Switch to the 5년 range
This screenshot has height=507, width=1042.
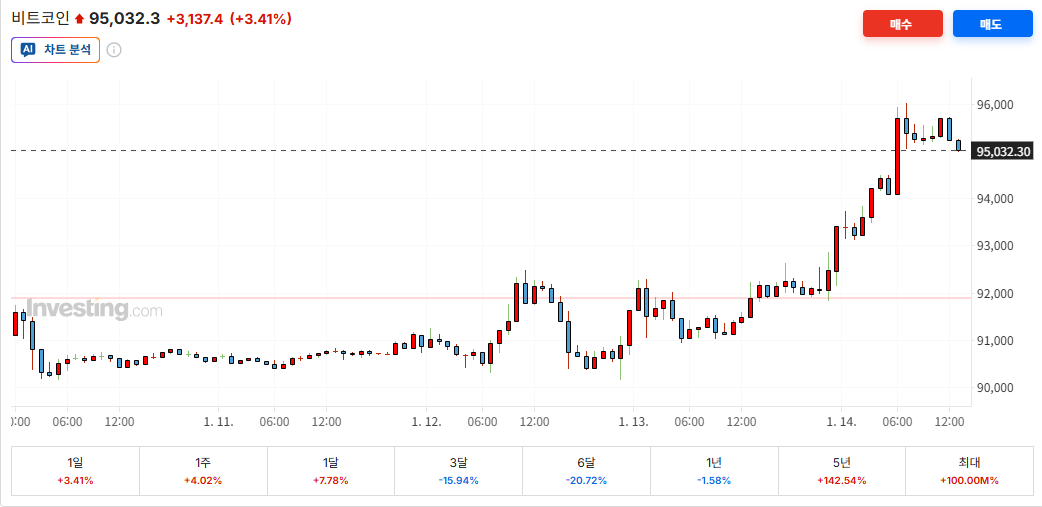(x=841, y=471)
